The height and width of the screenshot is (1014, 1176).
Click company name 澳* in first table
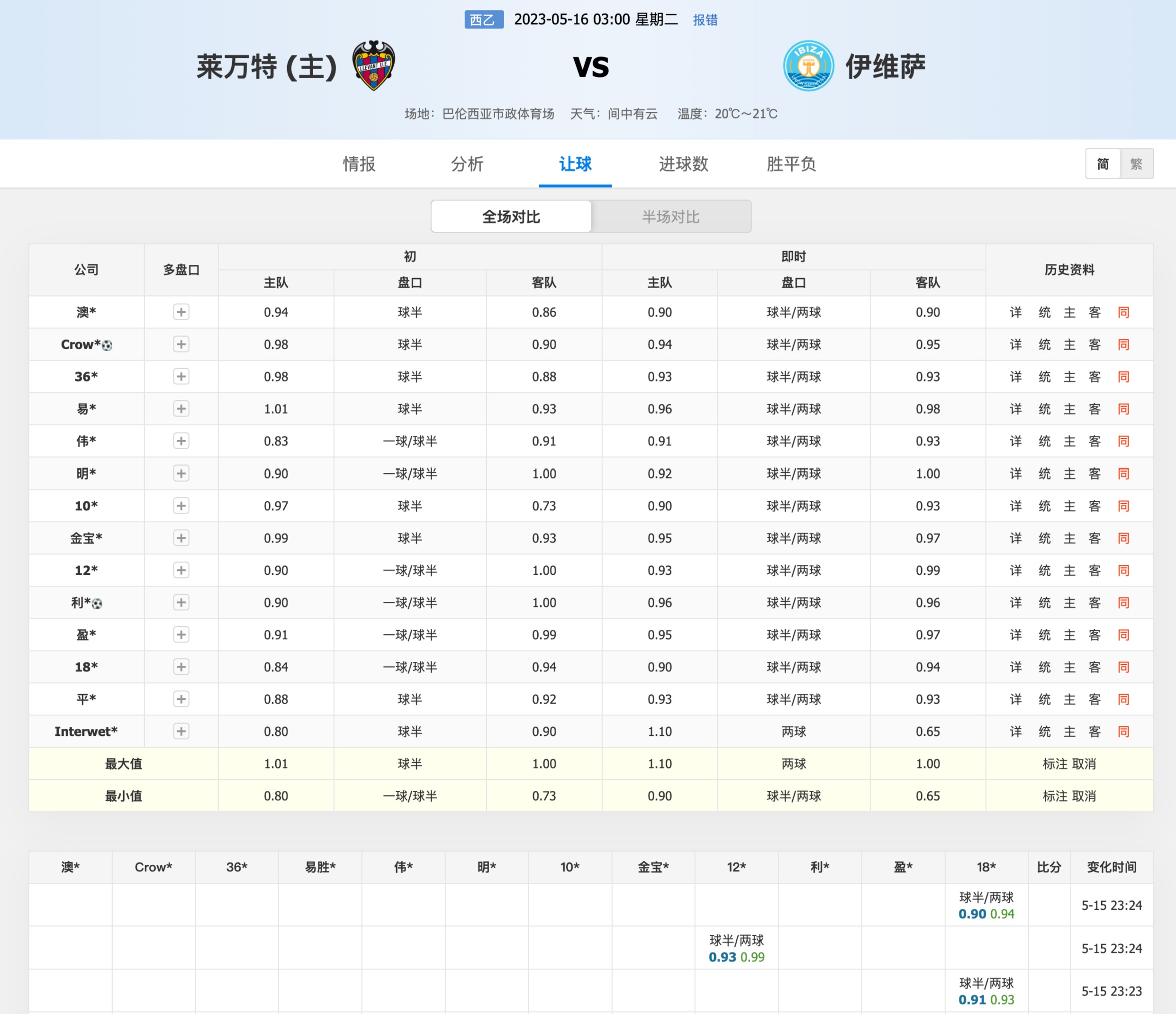click(86, 312)
